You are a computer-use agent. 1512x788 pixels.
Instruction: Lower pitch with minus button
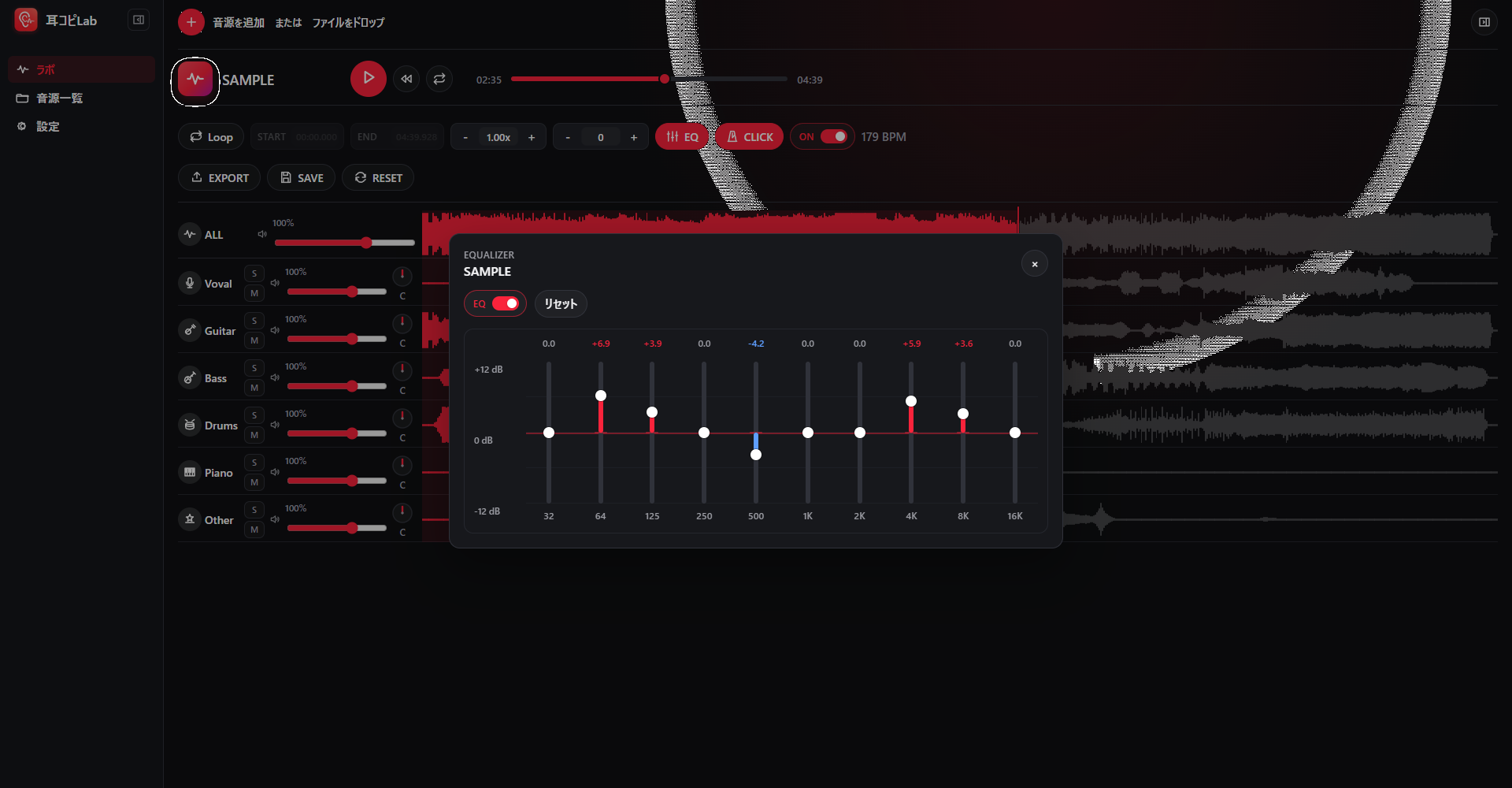[x=568, y=137]
